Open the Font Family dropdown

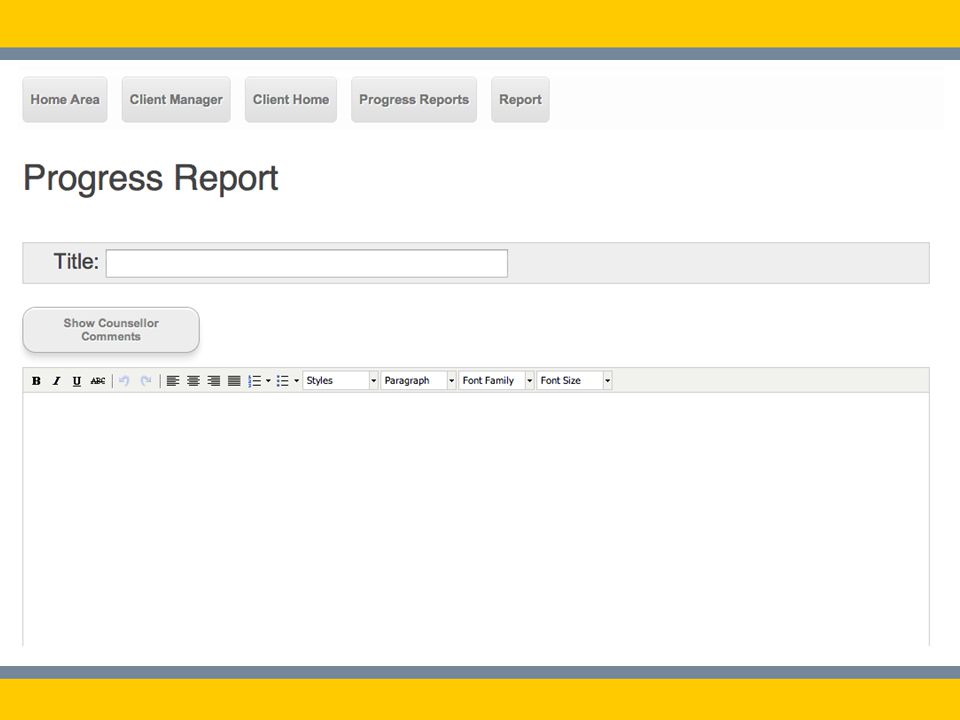[496, 381]
